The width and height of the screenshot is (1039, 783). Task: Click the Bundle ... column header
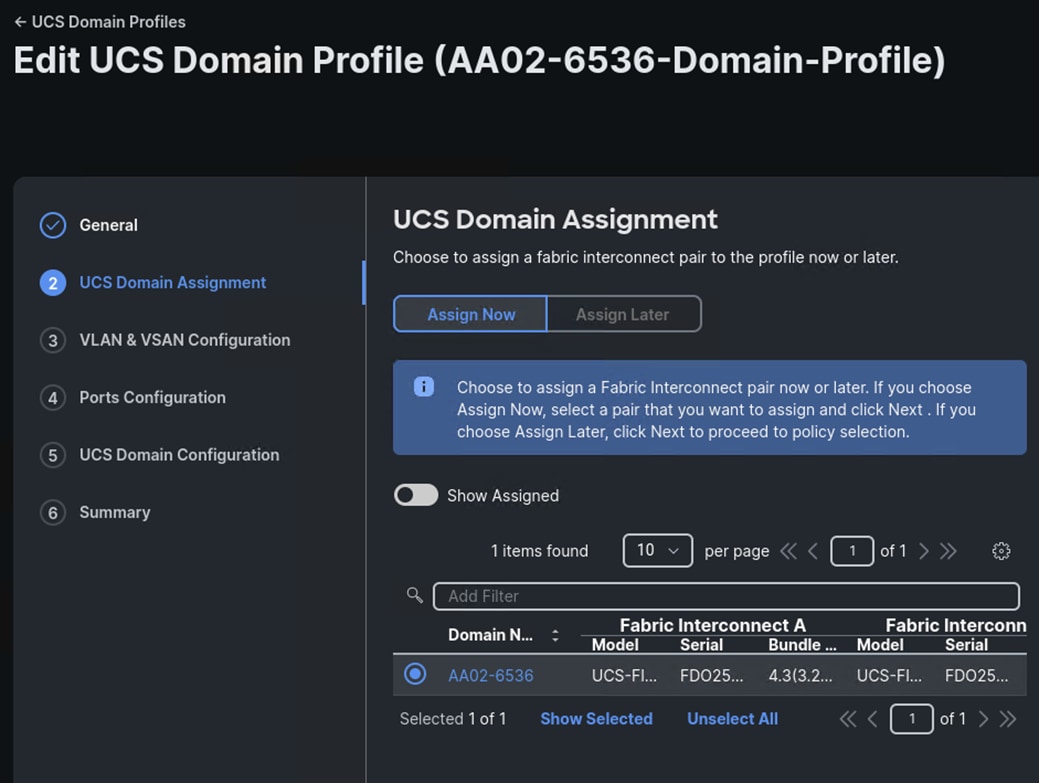pyautogui.click(x=802, y=645)
